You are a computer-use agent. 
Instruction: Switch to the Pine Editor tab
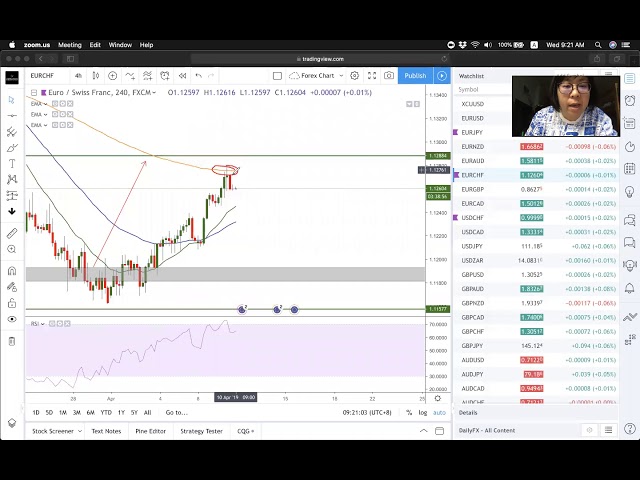[x=149, y=431]
